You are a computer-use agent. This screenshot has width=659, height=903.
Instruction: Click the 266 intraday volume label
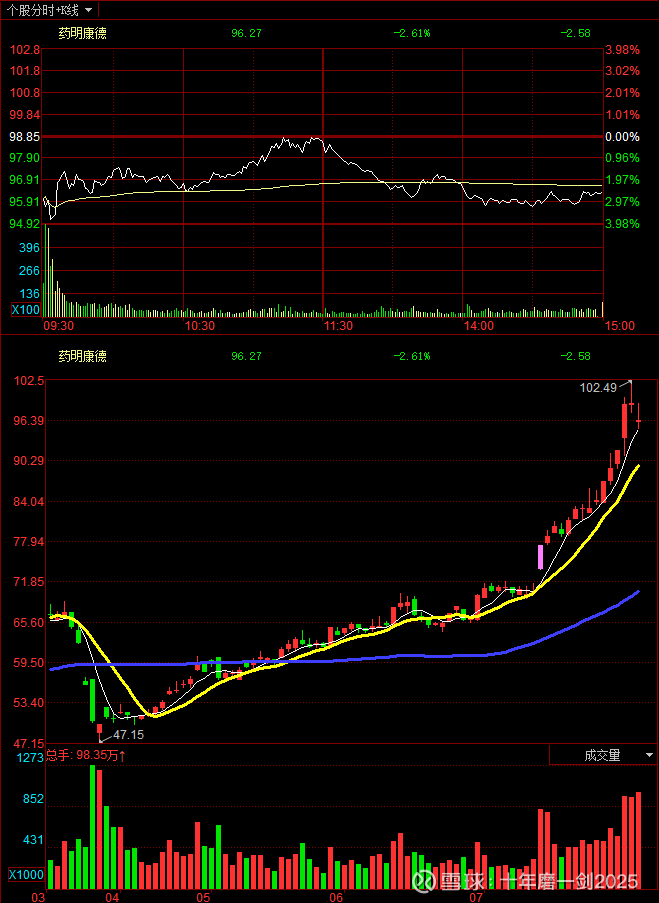pos(29,271)
